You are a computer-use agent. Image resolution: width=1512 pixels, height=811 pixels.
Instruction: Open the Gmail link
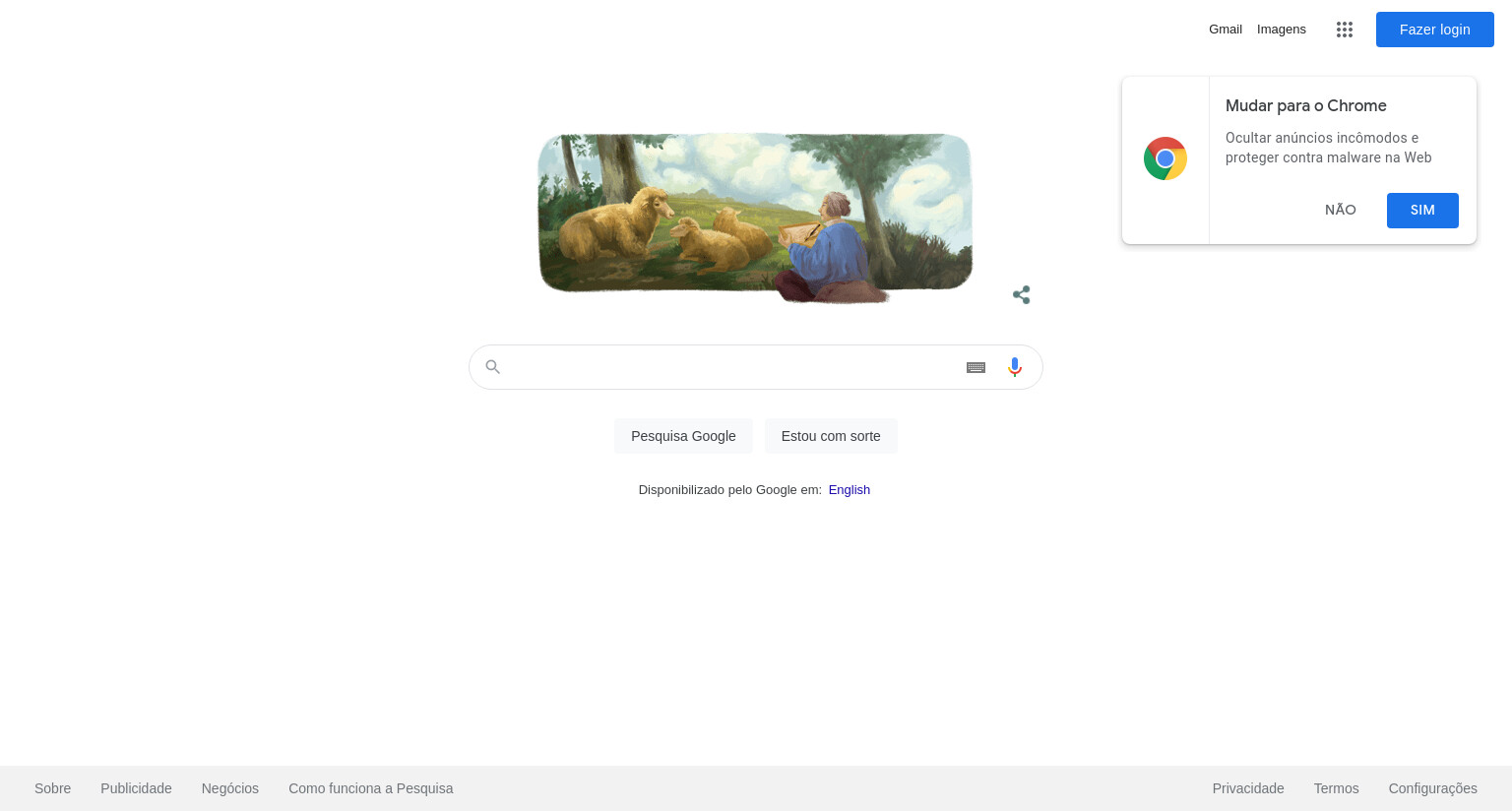(x=1226, y=30)
